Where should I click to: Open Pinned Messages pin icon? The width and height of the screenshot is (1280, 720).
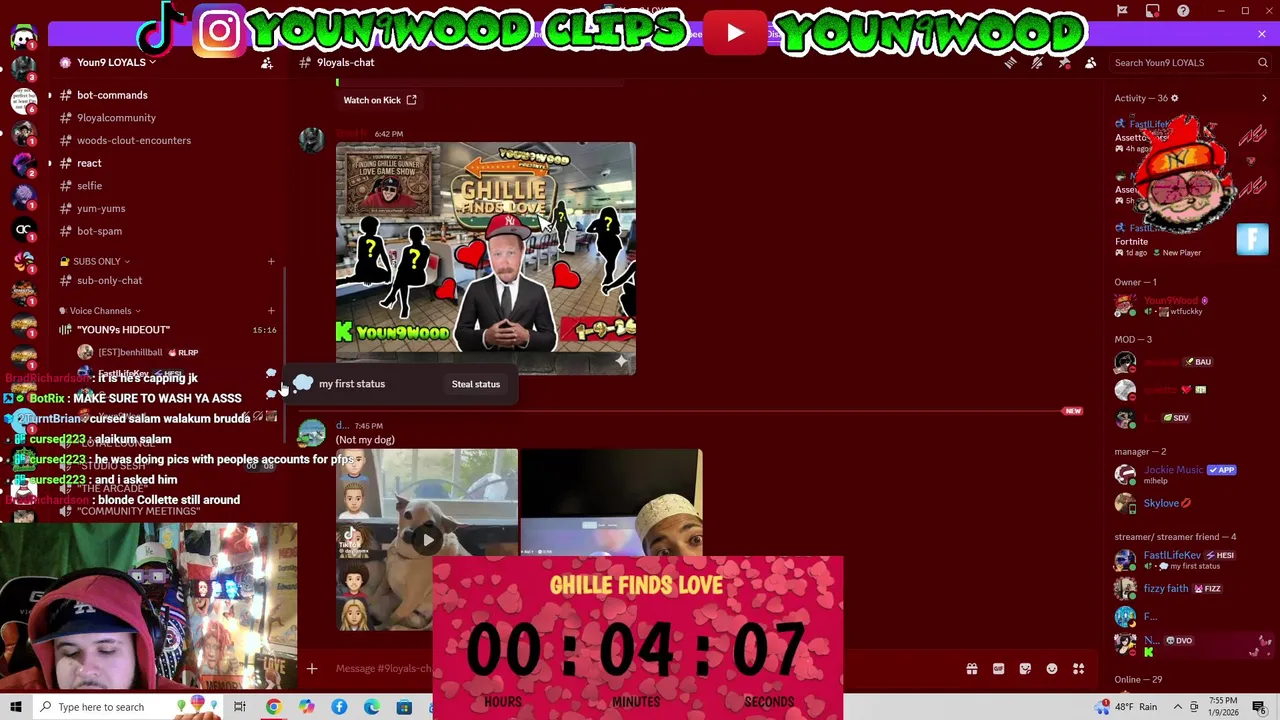pos(1064,62)
